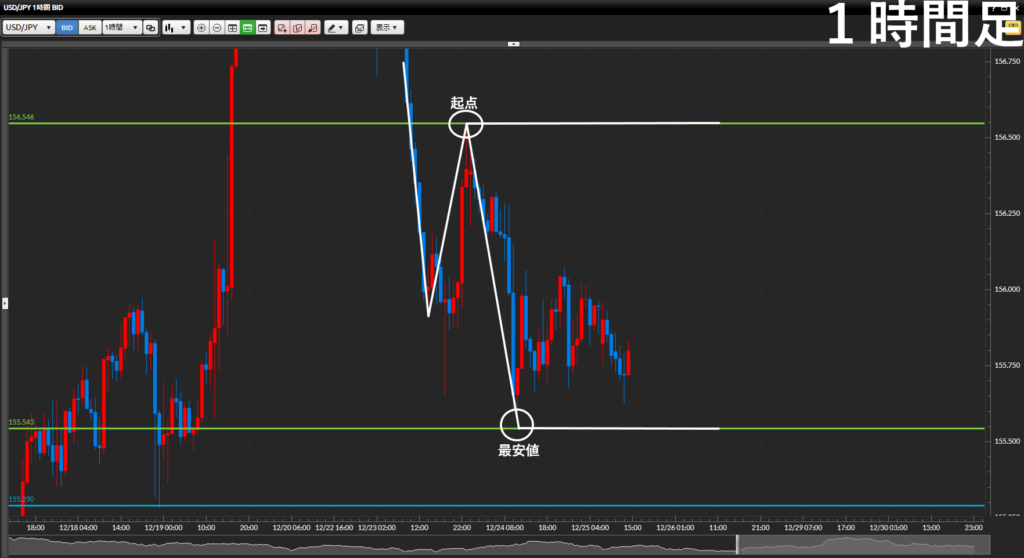Viewport: 1024px width, 558px height.
Task: Click the first pink order icon
Action: tap(282, 28)
